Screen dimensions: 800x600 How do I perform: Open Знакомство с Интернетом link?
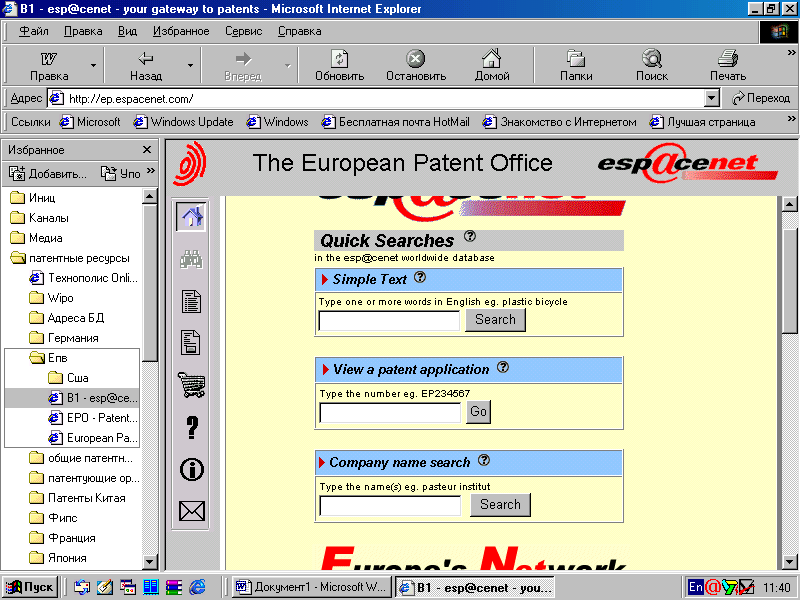tap(560, 122)
